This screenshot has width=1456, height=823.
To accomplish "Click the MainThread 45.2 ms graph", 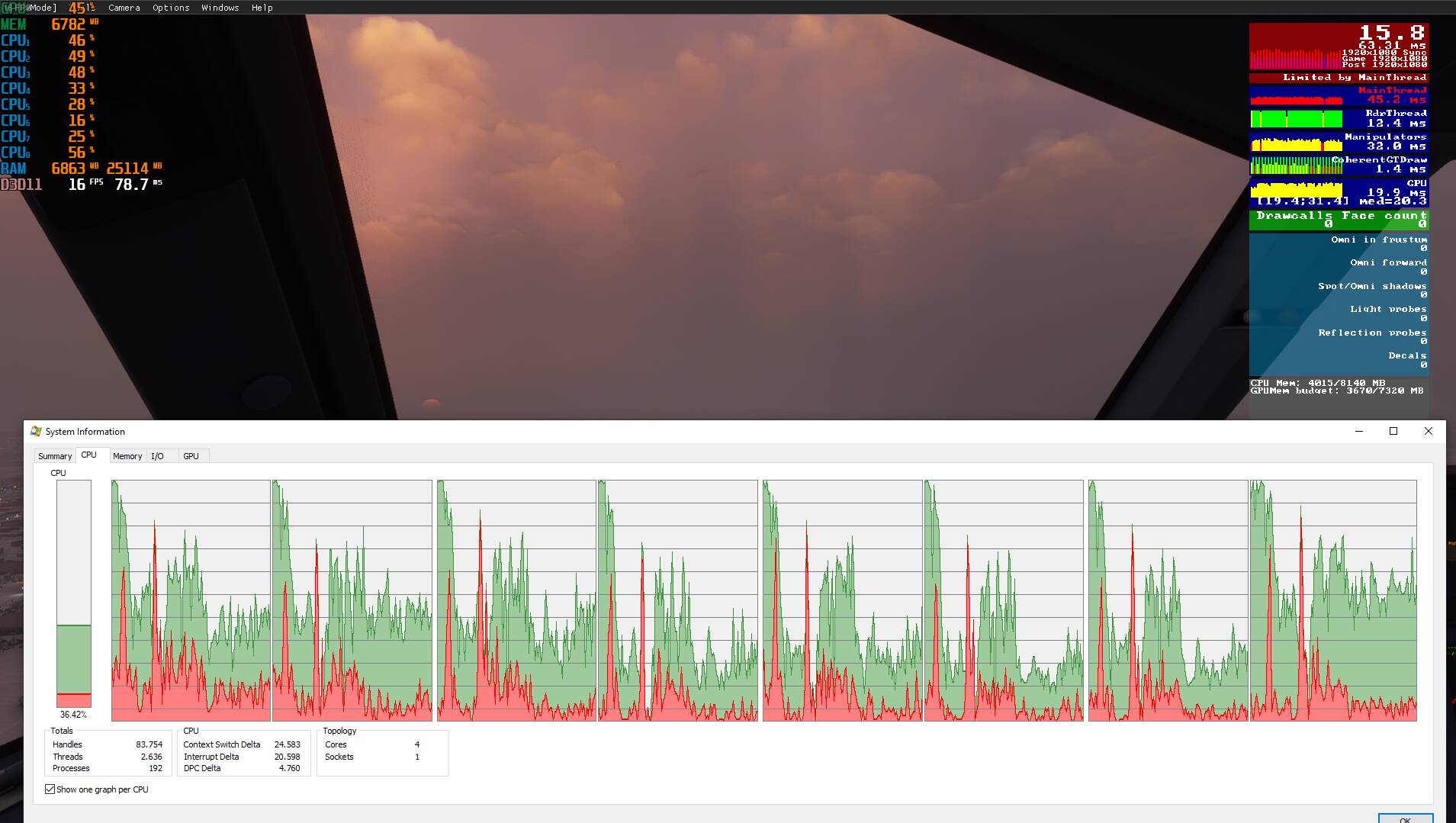I will [1339, 95].
